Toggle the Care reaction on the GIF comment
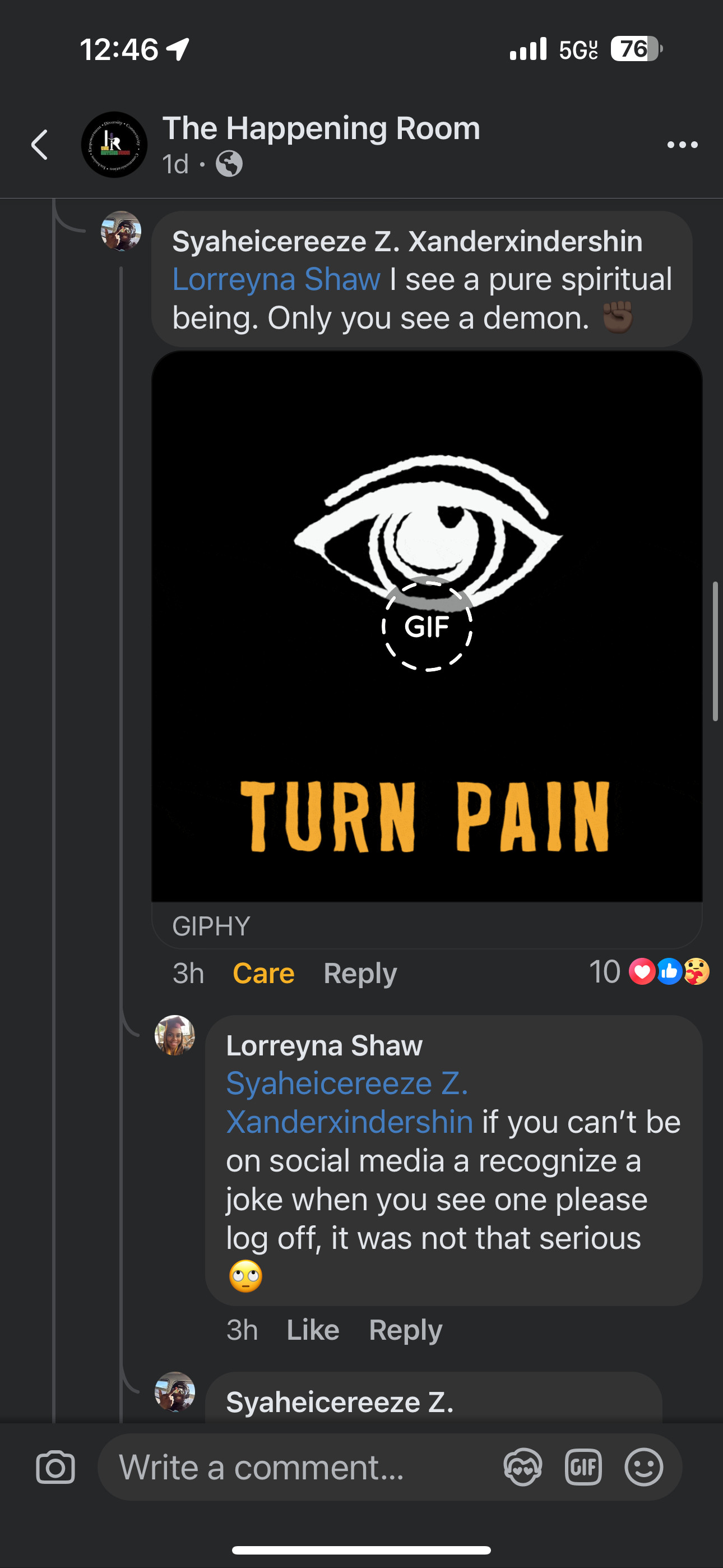This screenshot has height=1568, width=723. pos(263,974)
